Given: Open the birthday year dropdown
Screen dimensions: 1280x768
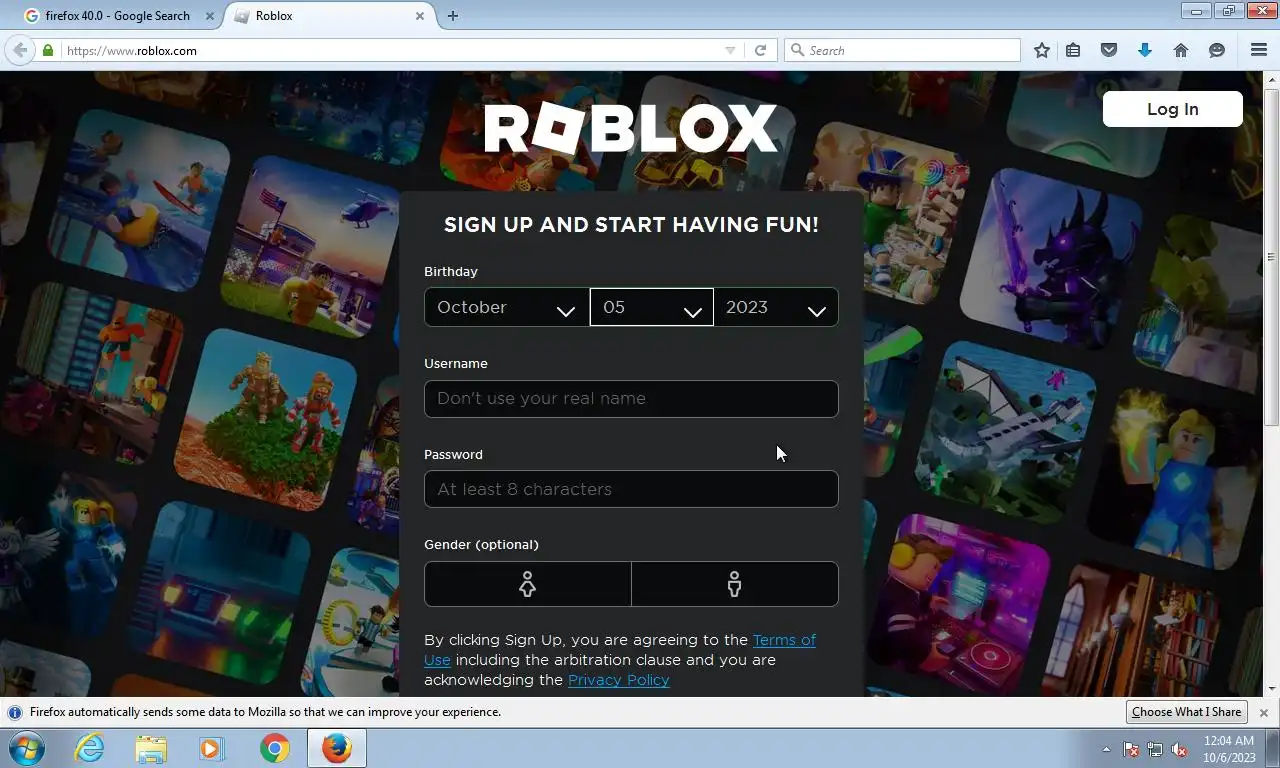Looking at the screenshot, I should tap(776, 307).
